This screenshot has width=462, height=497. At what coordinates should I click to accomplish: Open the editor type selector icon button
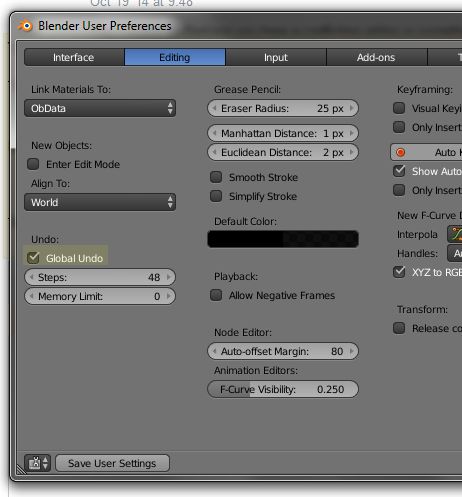(37, 463)
